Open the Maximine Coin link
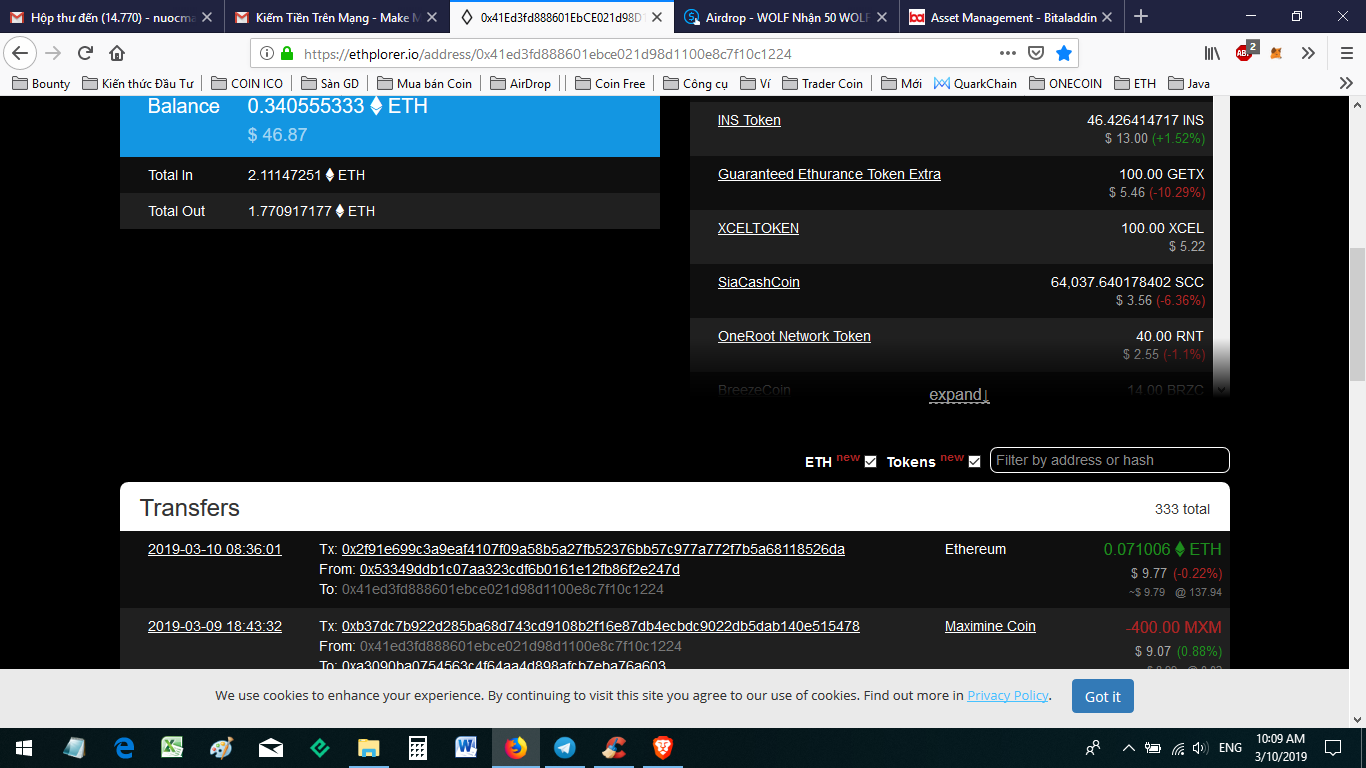Viewport: 1366px width, 768px height. point(990,626)
